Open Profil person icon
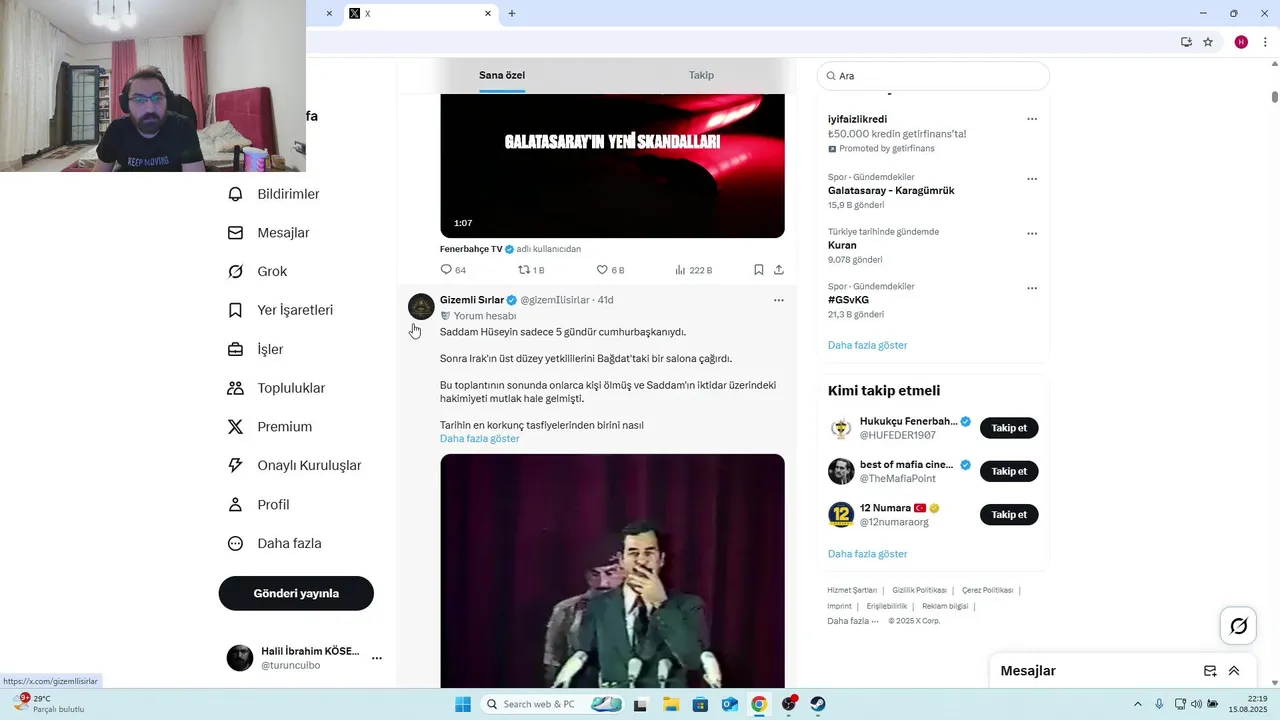The width and height of the screenshot is (1280, 720). tap(236, 504)
